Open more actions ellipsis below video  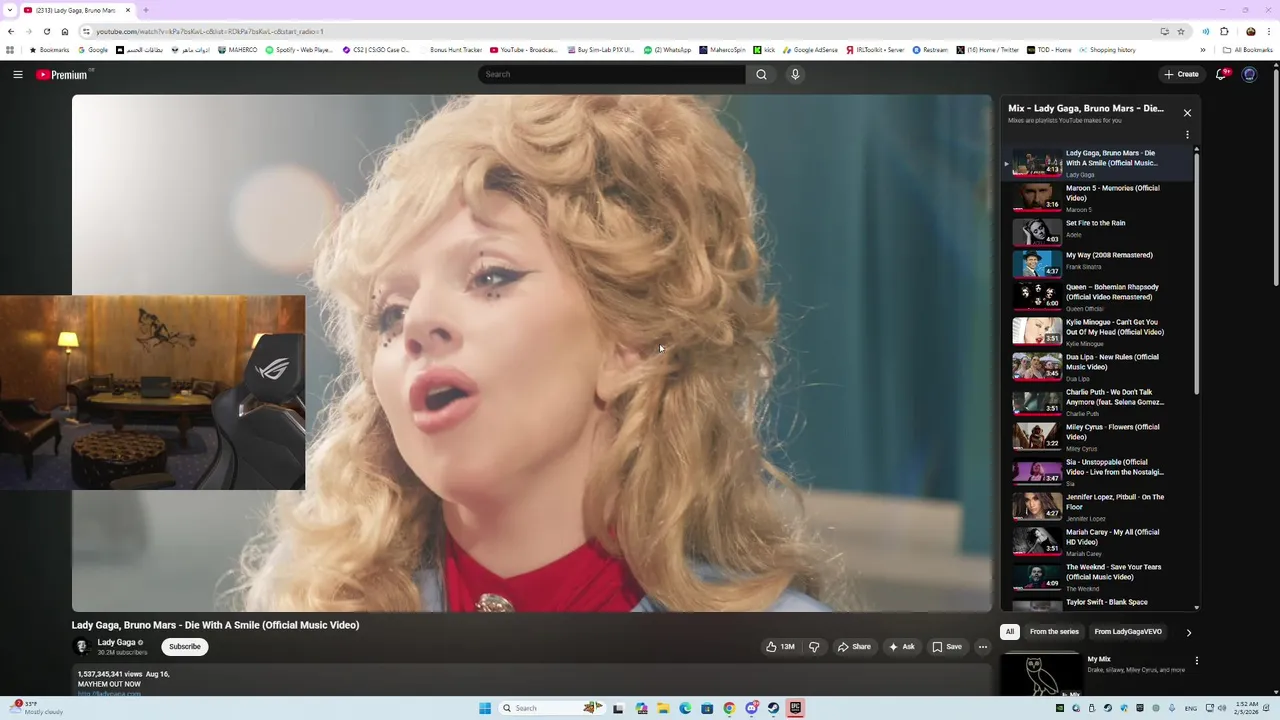(983, 647)
